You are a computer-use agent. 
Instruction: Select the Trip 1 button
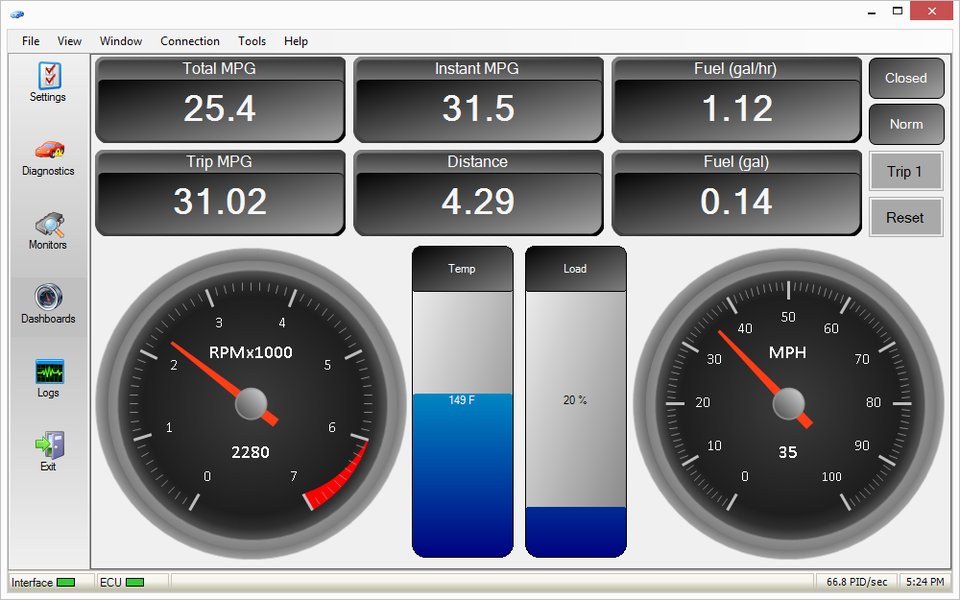(x=905, y=171)
